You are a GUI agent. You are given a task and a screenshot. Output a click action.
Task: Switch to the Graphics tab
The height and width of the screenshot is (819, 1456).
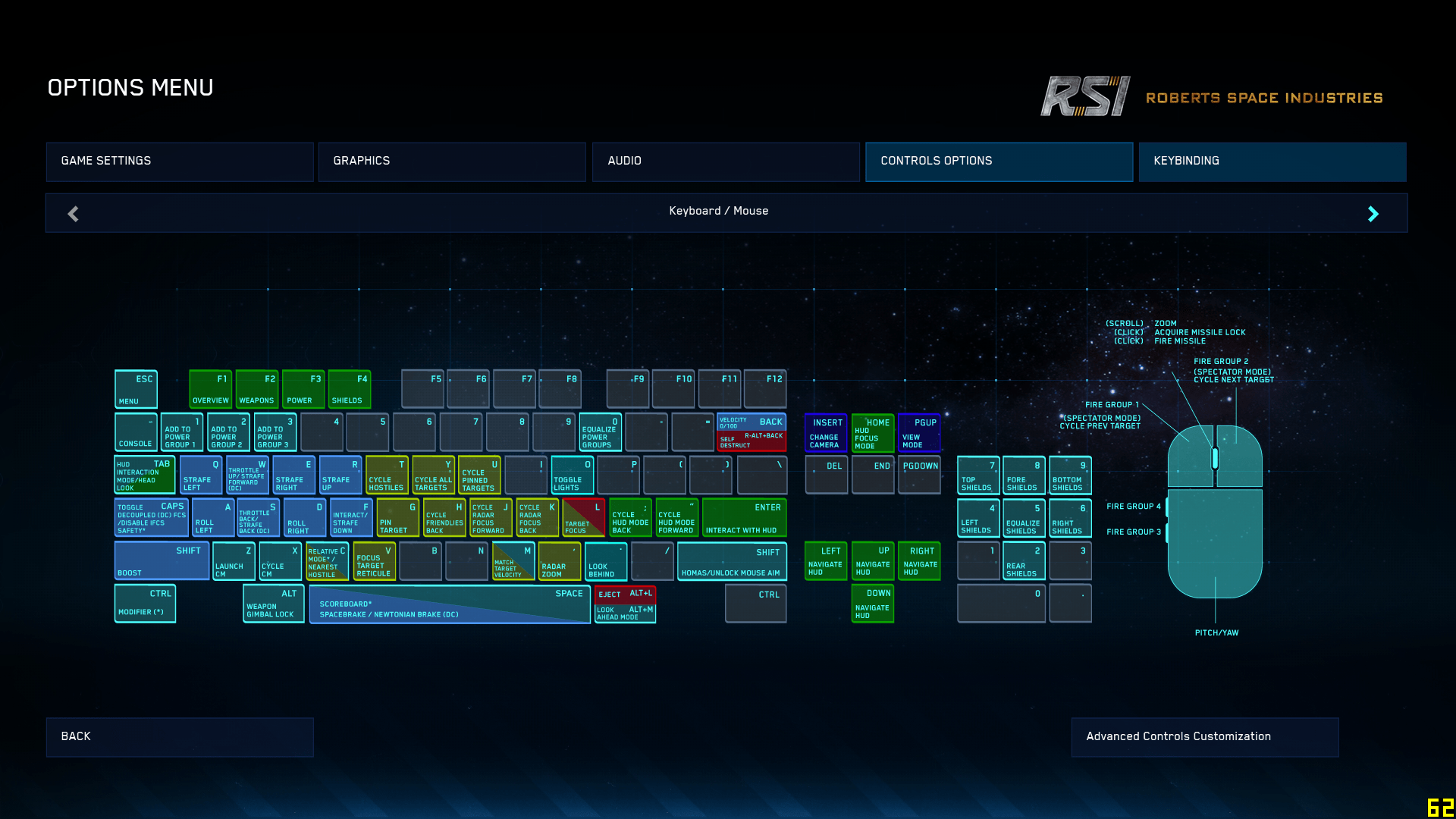pos(452,162)
